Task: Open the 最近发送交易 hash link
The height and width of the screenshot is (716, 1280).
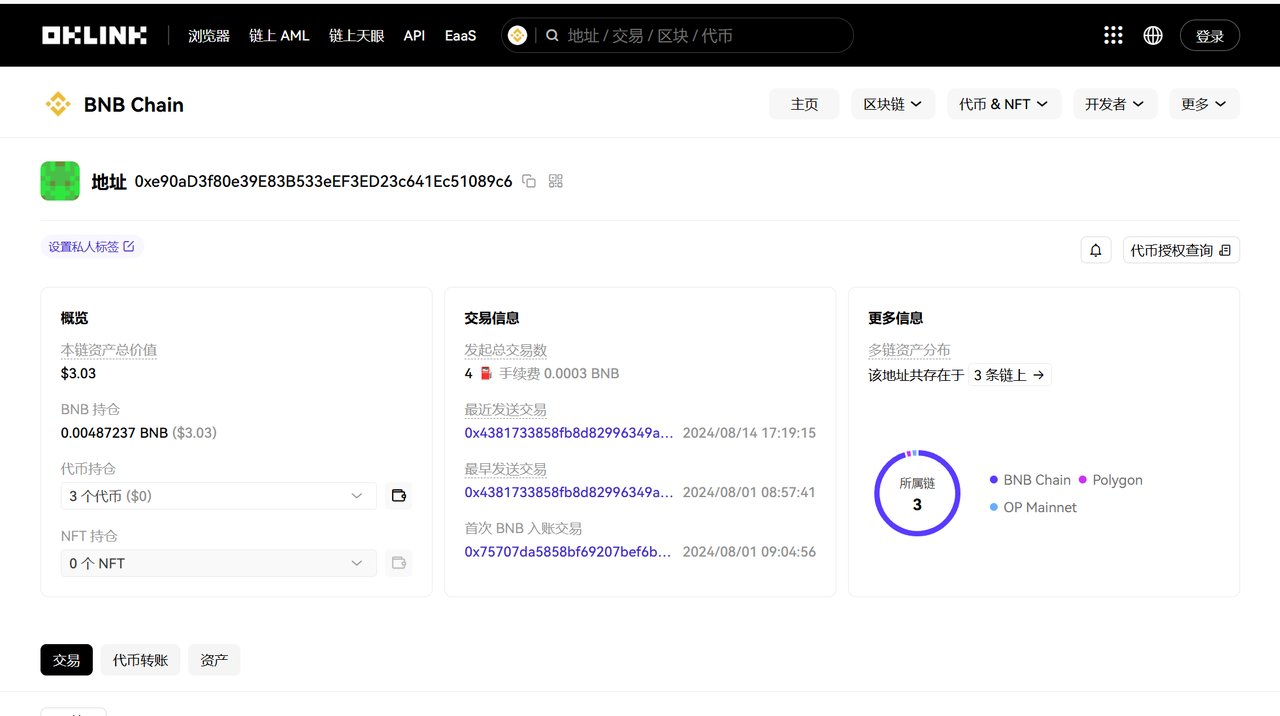Action: [x=569, y=433]
